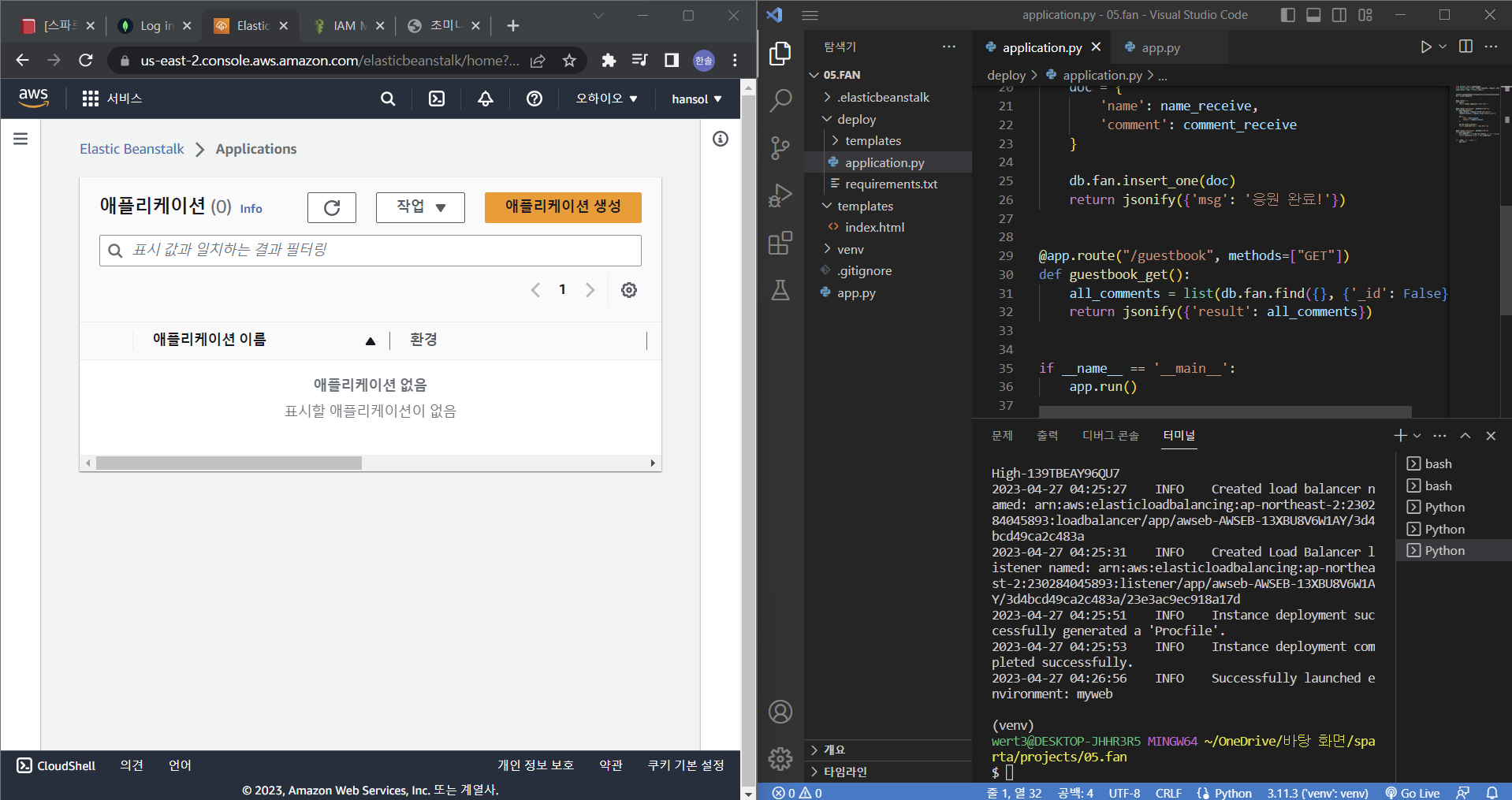The height and width of the screenshot is (800, 1512).
Task: Follow the Elastic Beanstalk breadcrumb link
Action: [132, 149]
